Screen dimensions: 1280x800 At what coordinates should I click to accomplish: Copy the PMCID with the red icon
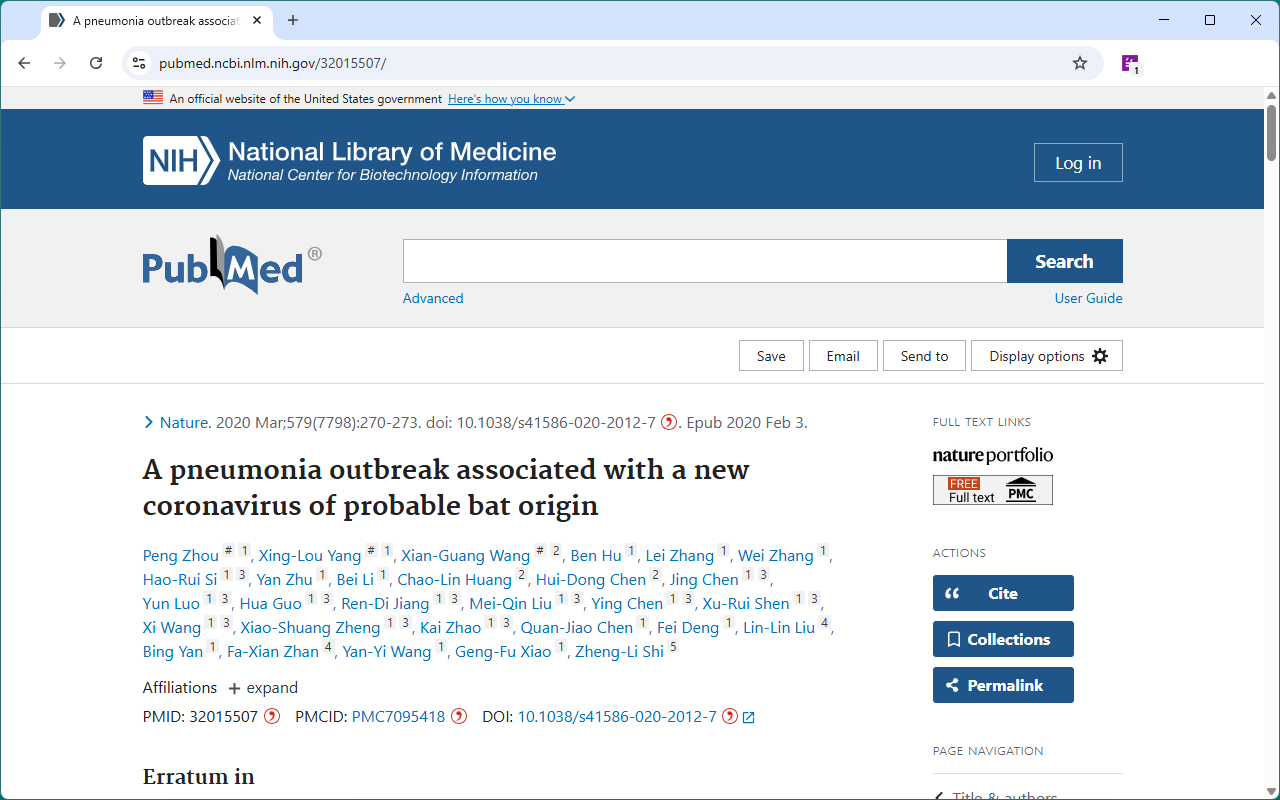pos(459,716)
